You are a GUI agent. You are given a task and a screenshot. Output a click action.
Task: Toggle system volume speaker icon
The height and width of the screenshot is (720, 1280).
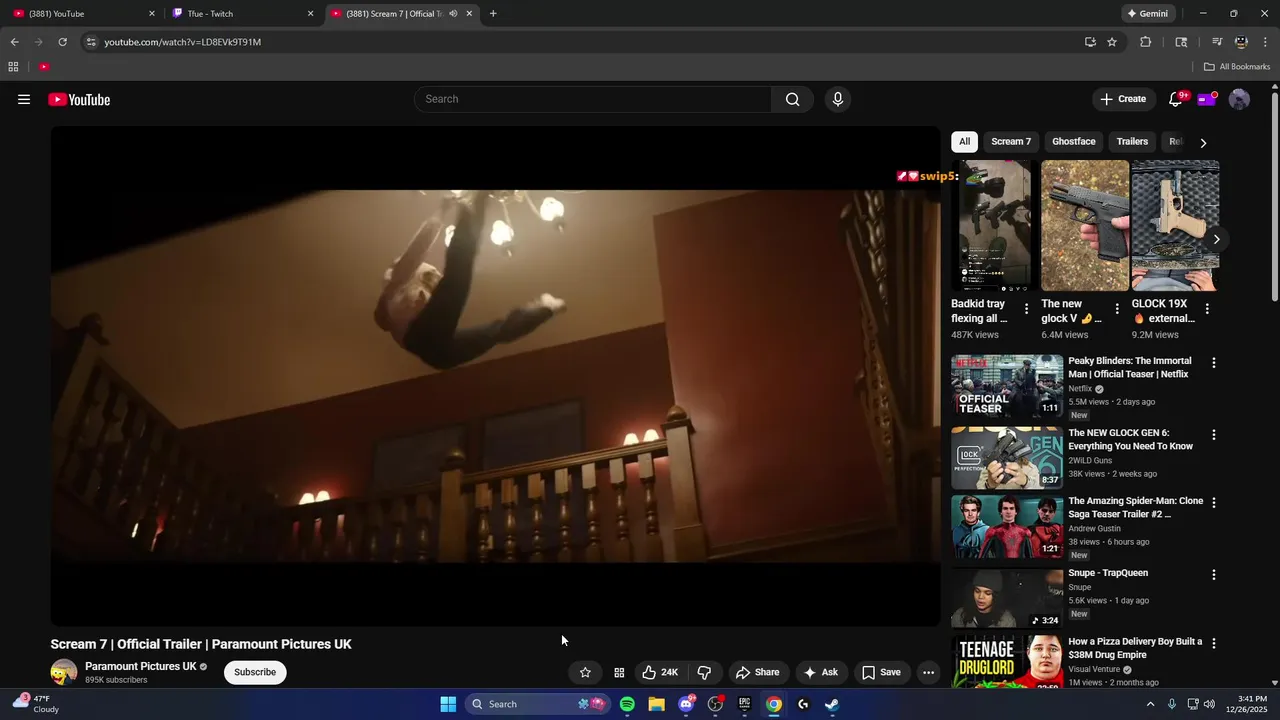coord(1209,704)
